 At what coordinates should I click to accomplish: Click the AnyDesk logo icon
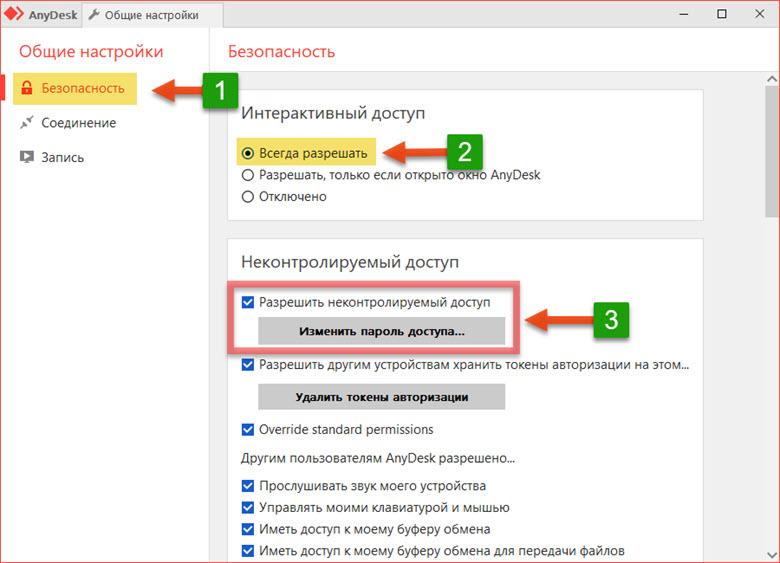pos(13,13)
